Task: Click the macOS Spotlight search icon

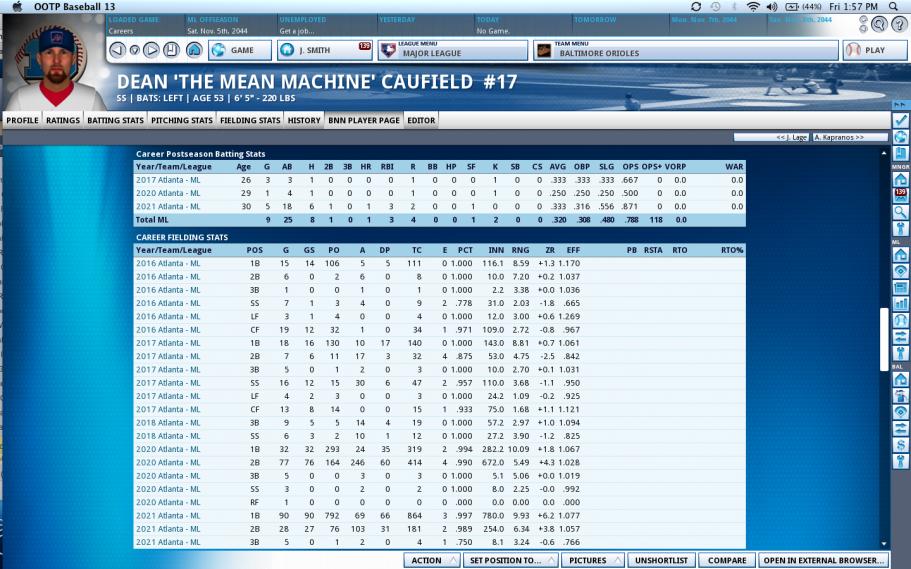Action: 894,7
